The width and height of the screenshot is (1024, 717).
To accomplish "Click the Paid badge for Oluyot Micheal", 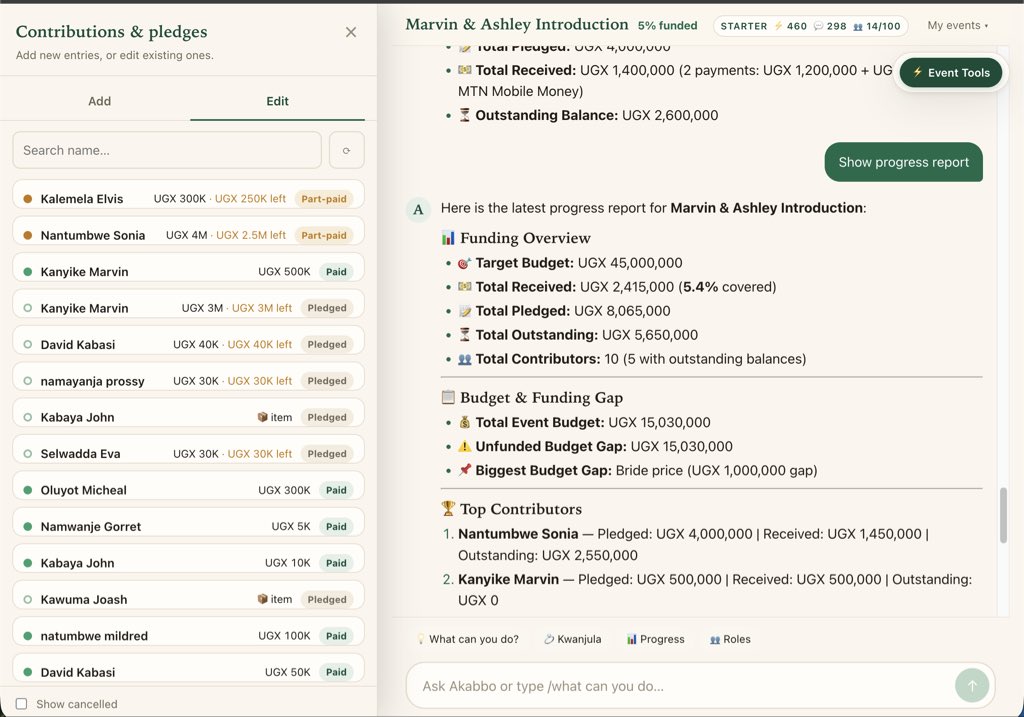I will point(336,490).
